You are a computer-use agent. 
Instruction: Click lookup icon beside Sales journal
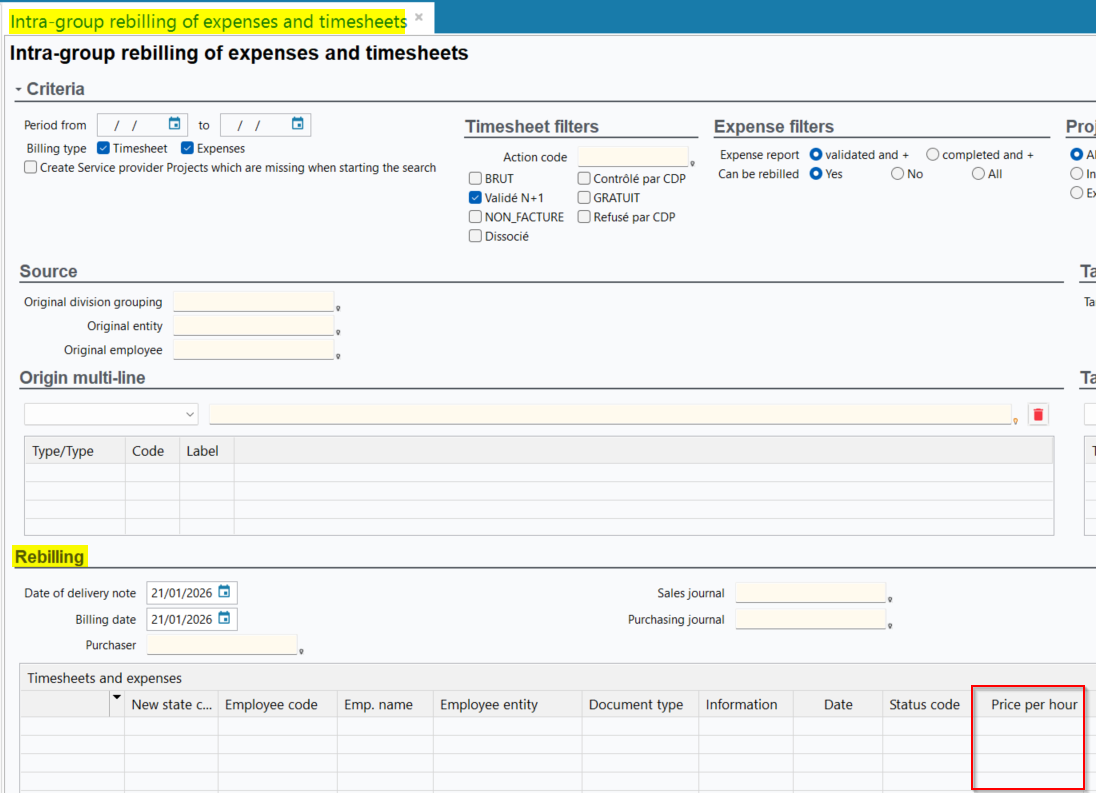coord(890,599)
